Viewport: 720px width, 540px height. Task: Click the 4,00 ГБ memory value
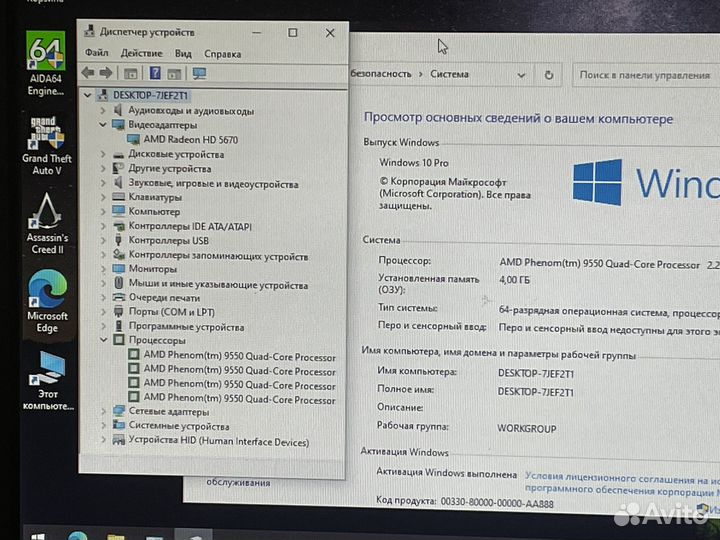click(x=514, y=280)
